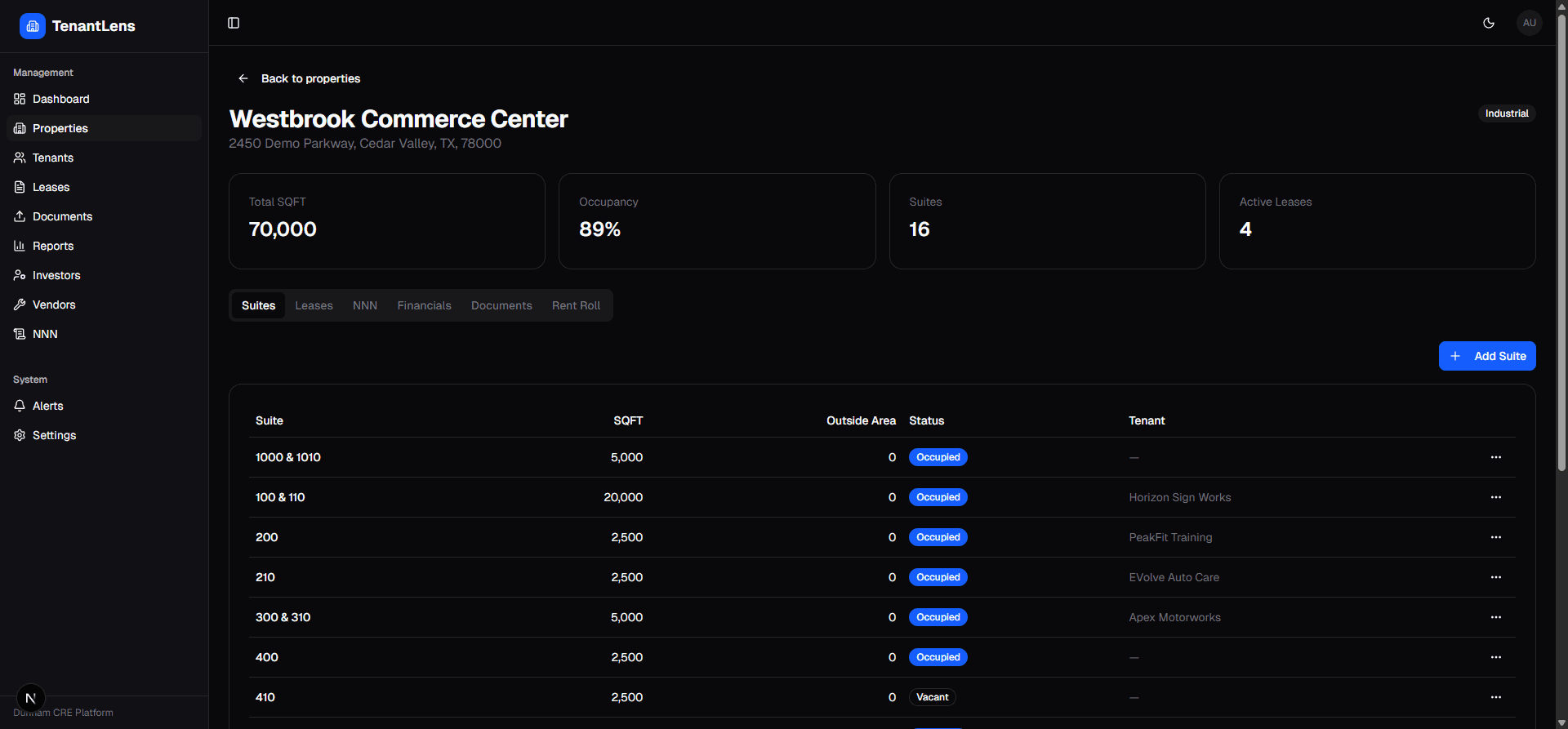
Task: Open Documents in the sidebar
Action: 62,216
